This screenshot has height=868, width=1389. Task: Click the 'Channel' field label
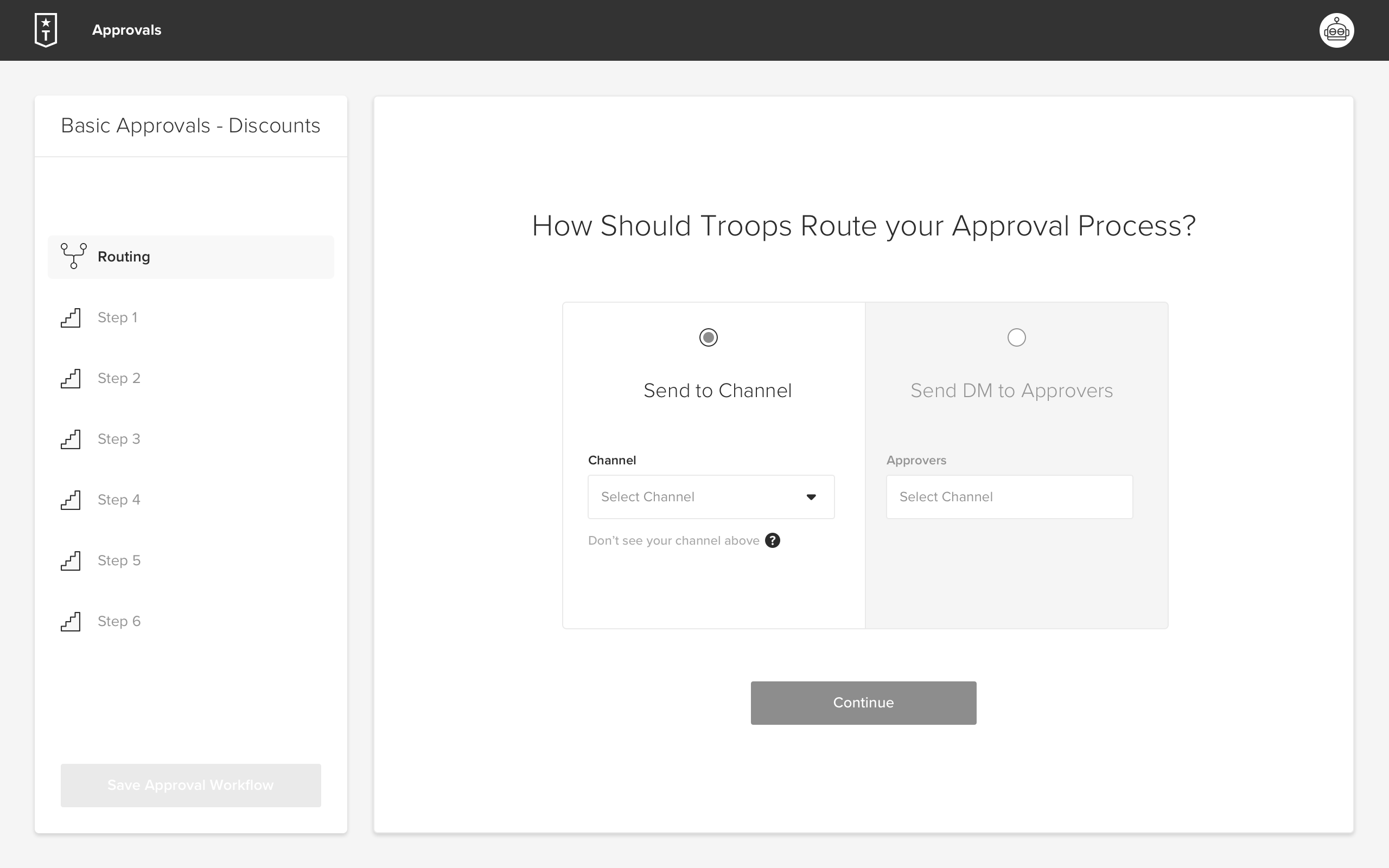point(612,460)
